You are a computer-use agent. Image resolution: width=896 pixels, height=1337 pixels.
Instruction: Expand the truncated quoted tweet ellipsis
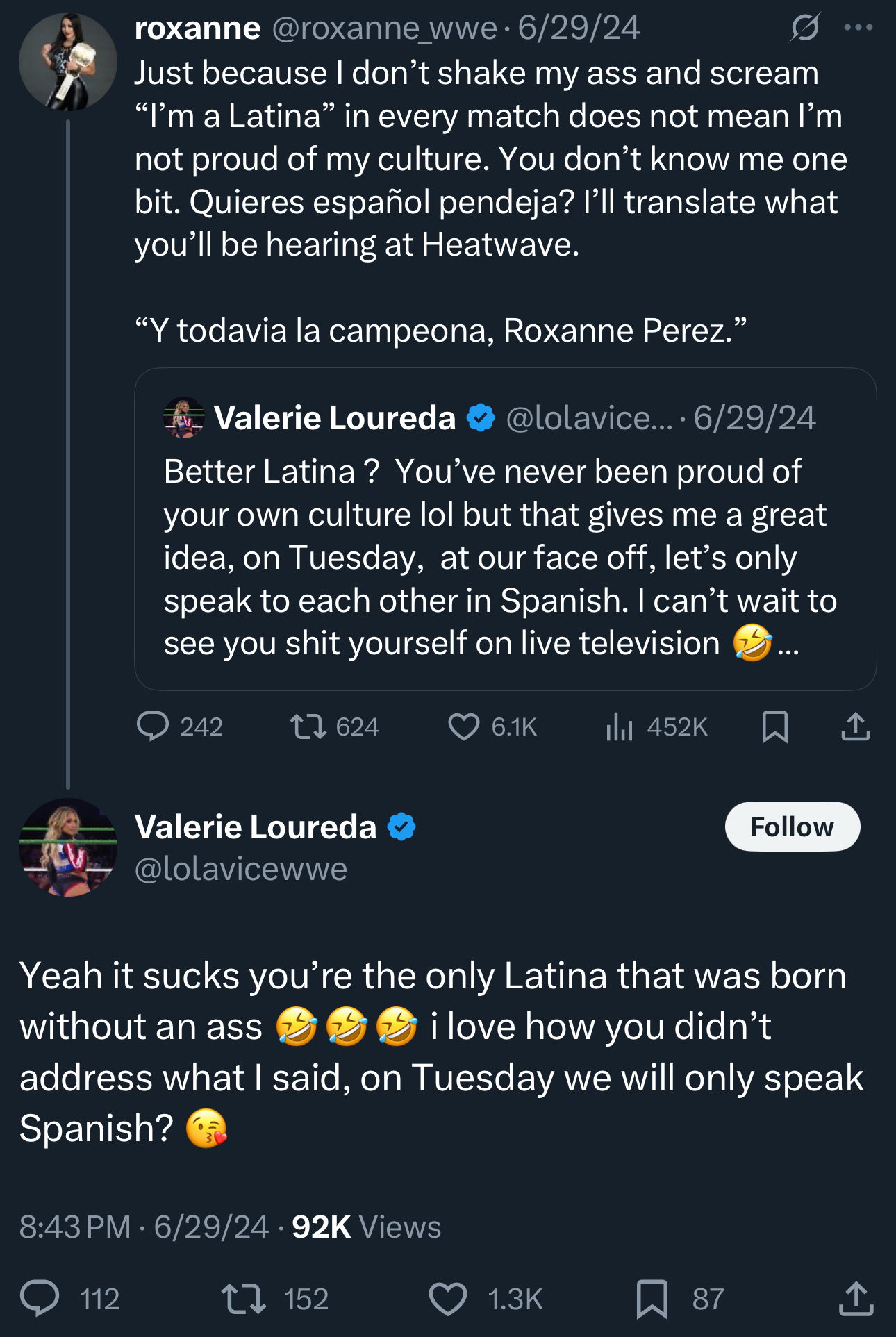click(788, 645)
